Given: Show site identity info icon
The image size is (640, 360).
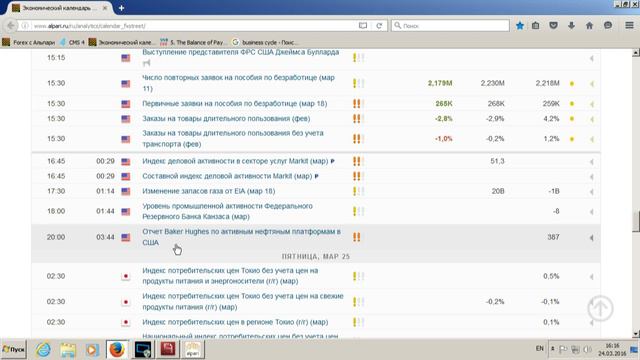Looking at the screenshot, I should [x=25, y=26].
